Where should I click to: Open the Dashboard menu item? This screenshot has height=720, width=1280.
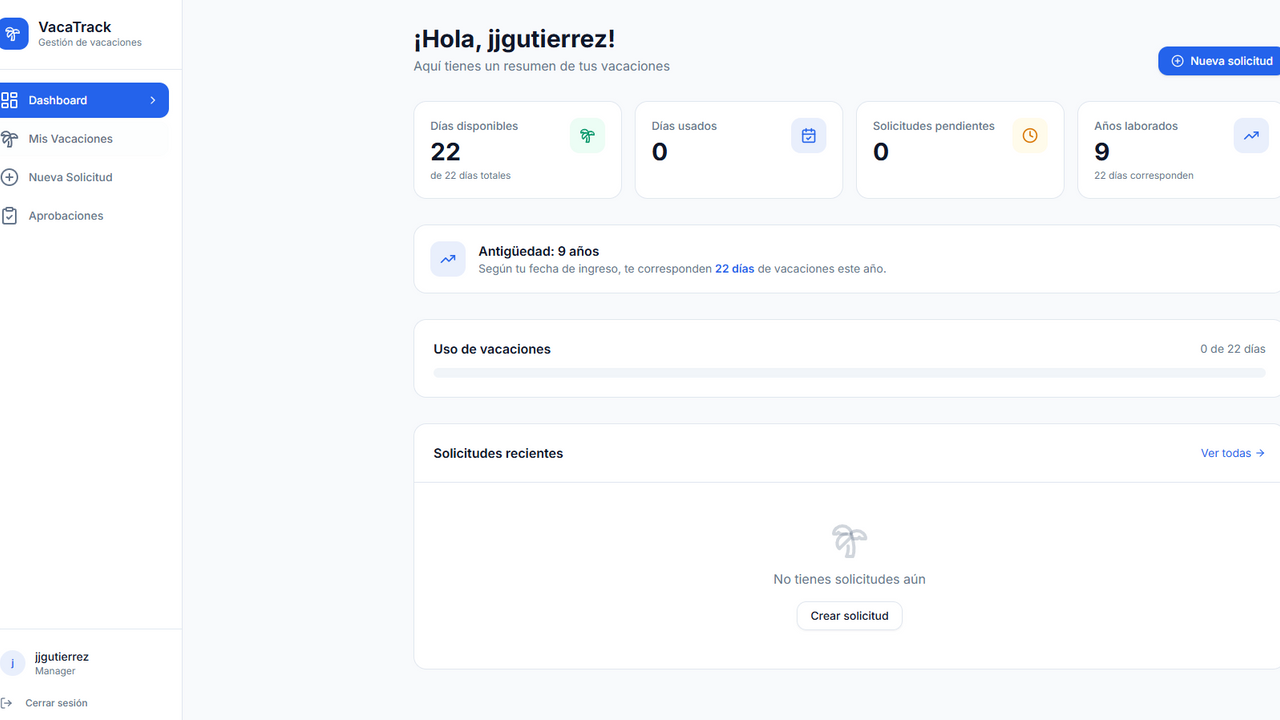(84, 100)
